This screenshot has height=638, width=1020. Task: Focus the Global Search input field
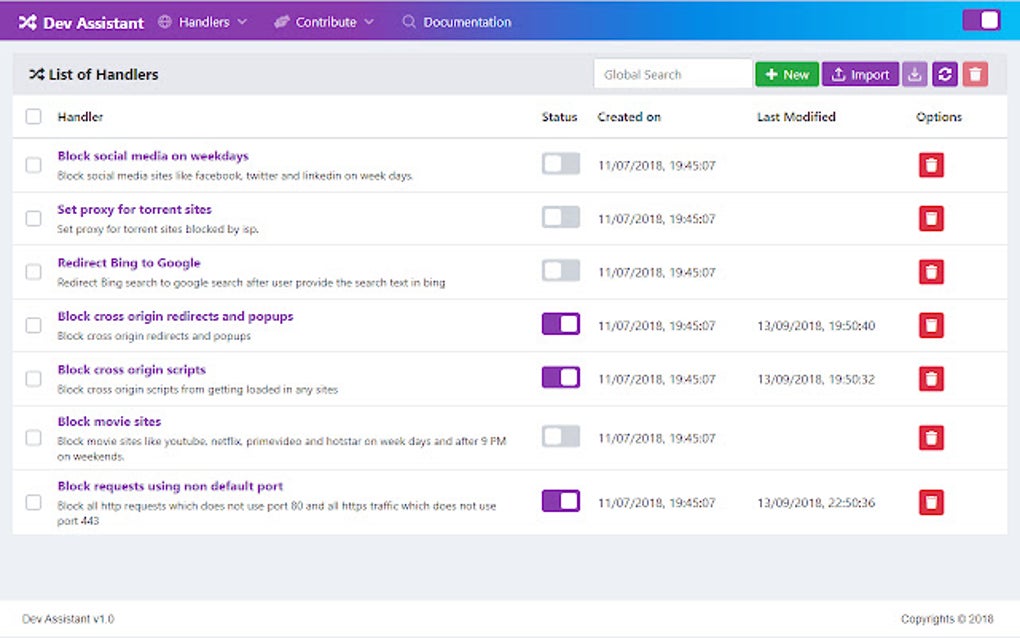click(x=673, y=74)
